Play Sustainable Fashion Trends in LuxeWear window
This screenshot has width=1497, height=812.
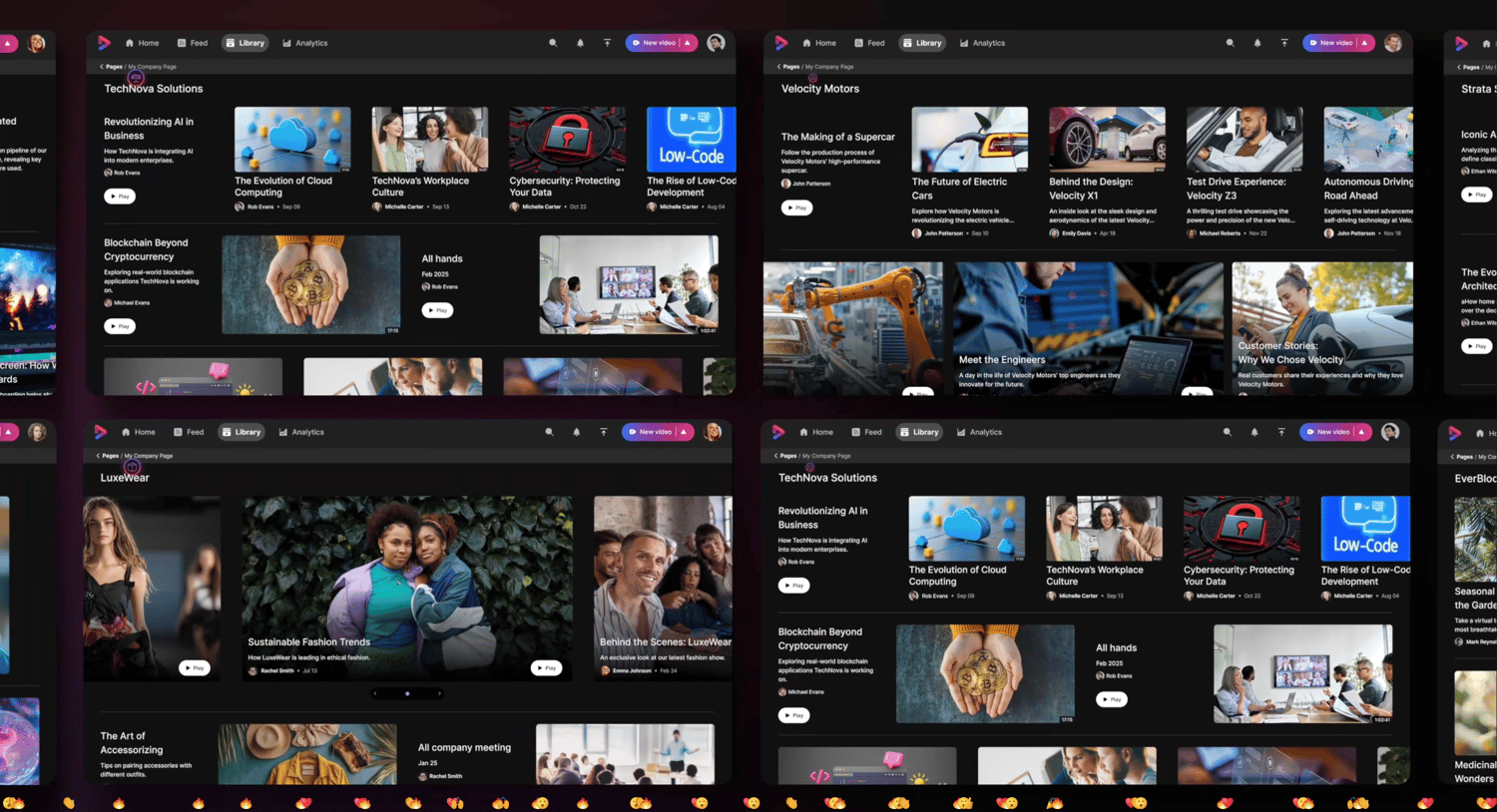[546, 667]
